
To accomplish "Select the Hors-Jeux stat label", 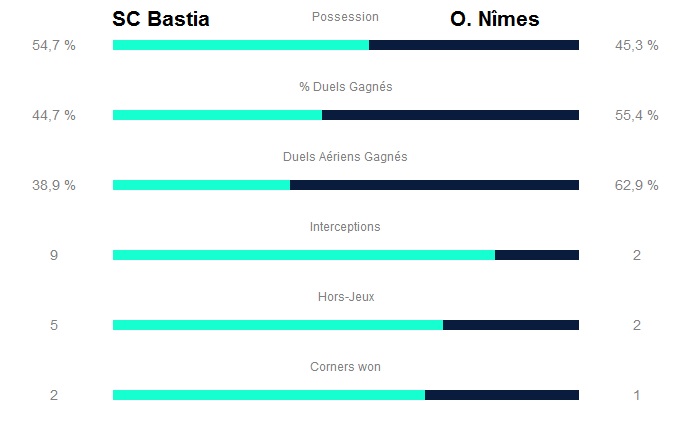I will coord(345,297).
